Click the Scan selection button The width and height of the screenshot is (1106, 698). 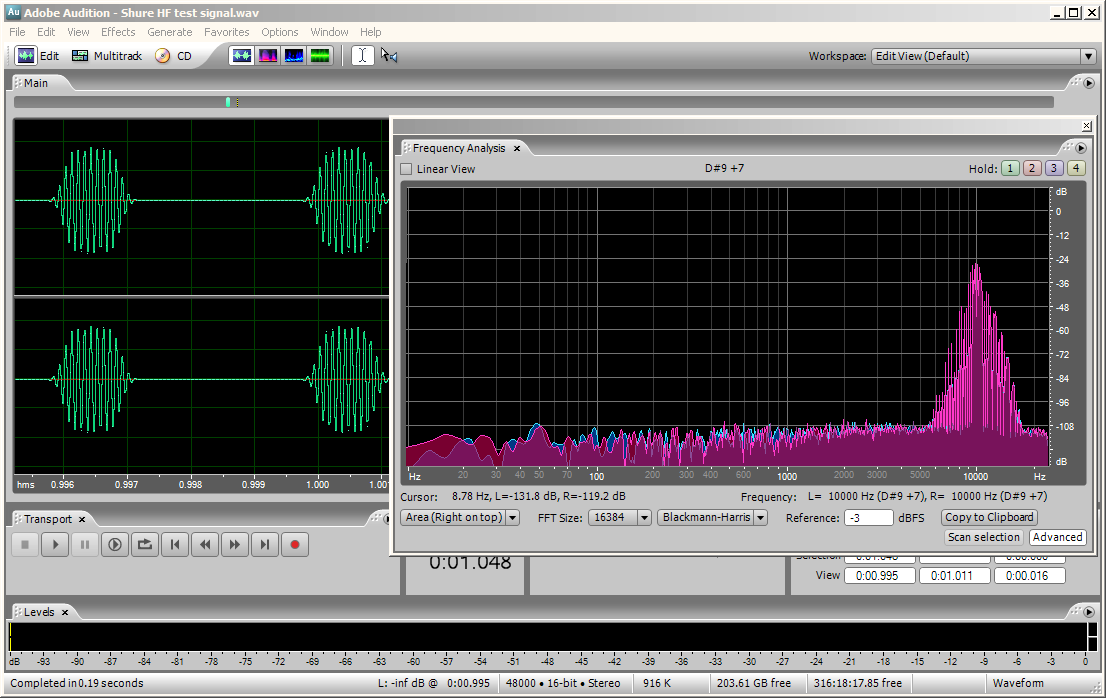pos(983,537)
